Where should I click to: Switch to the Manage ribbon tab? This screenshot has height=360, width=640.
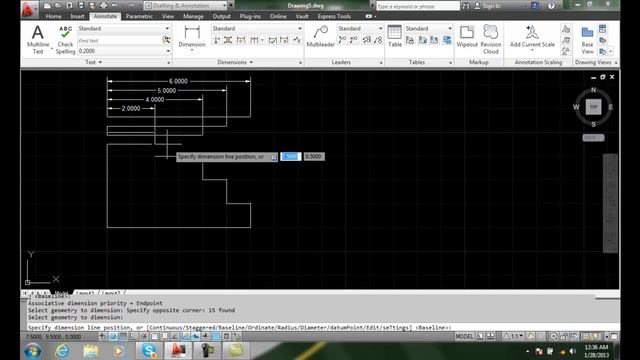193,16
